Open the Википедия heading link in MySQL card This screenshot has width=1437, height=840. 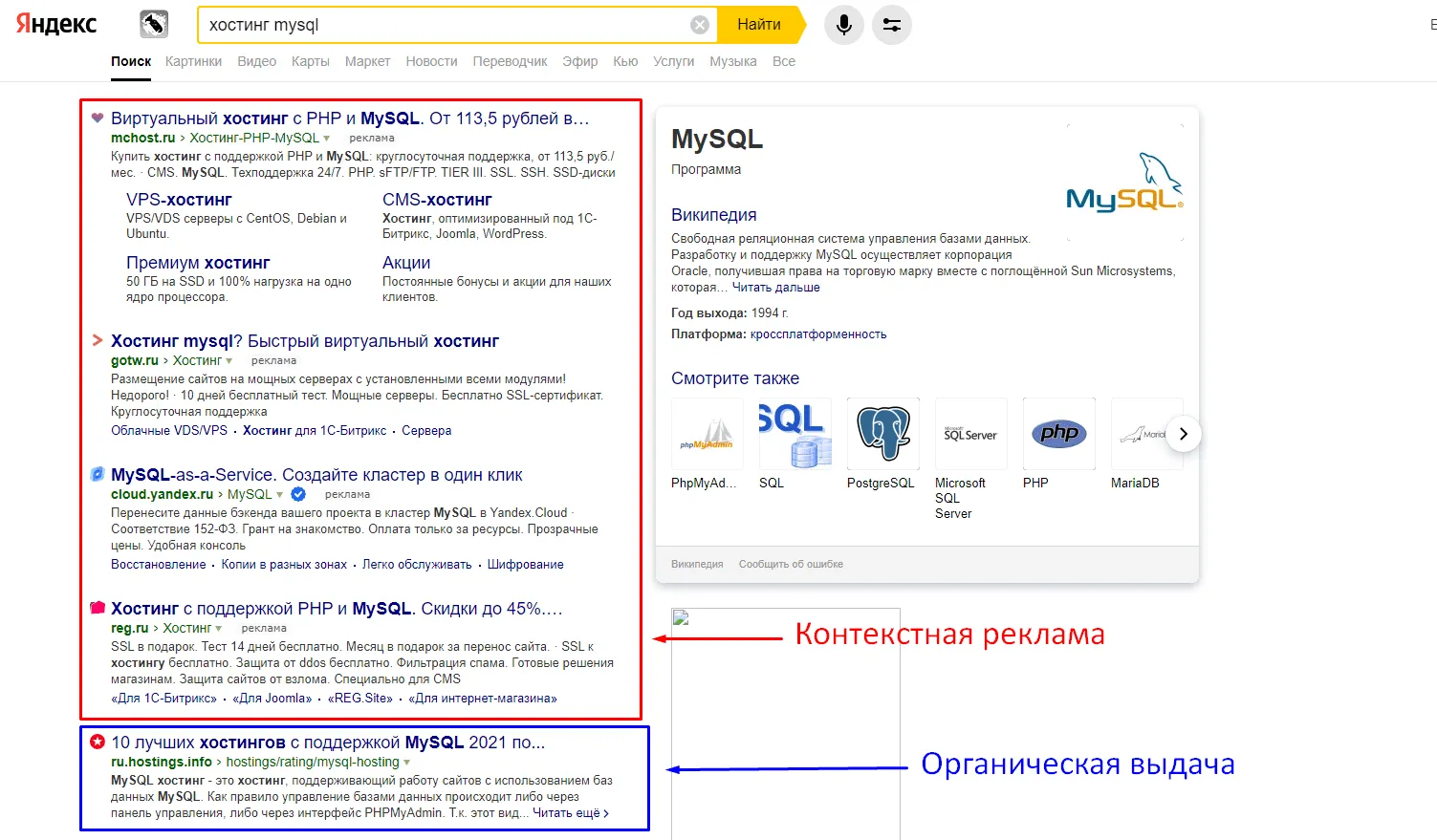tap(714, 215)
